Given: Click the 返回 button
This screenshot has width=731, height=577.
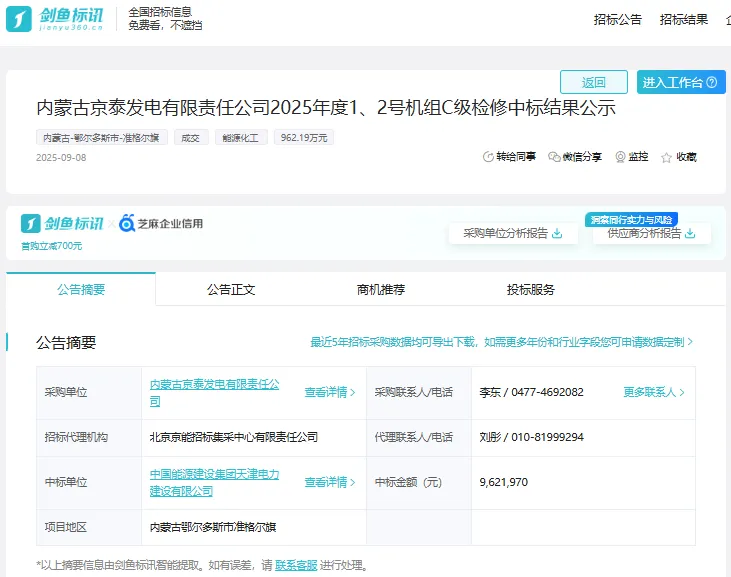Looking at the screenshot, I should pyautogui.click(x=594, y=82).
